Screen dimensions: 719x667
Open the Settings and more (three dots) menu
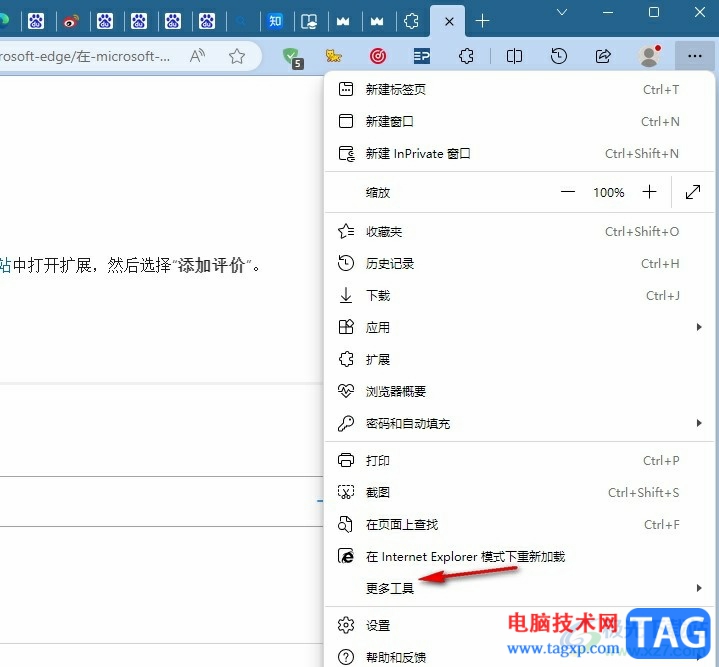click(x=694, y=56)
